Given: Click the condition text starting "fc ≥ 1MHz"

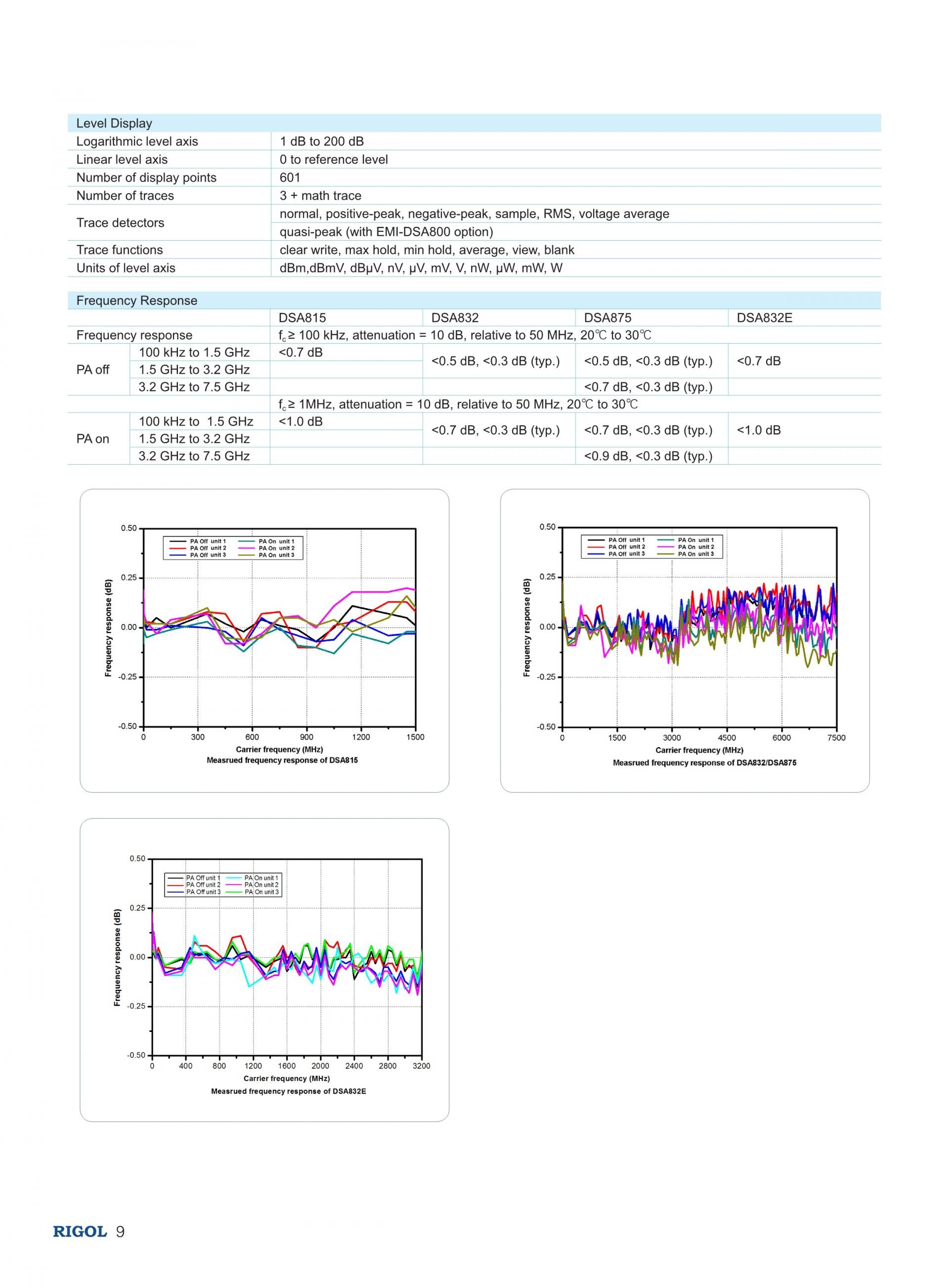Looking at the screenshot, I should point(458,404).
